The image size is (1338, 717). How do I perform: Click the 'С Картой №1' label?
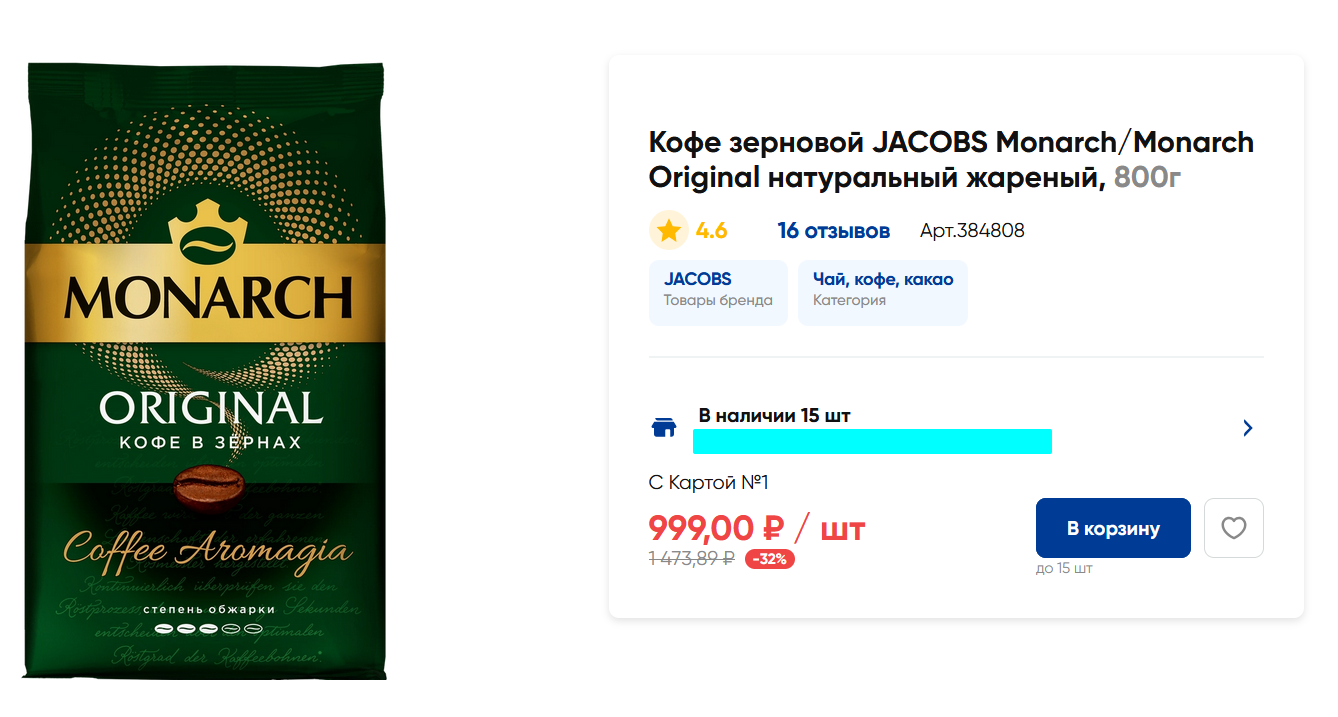click(x=708, y=483)
